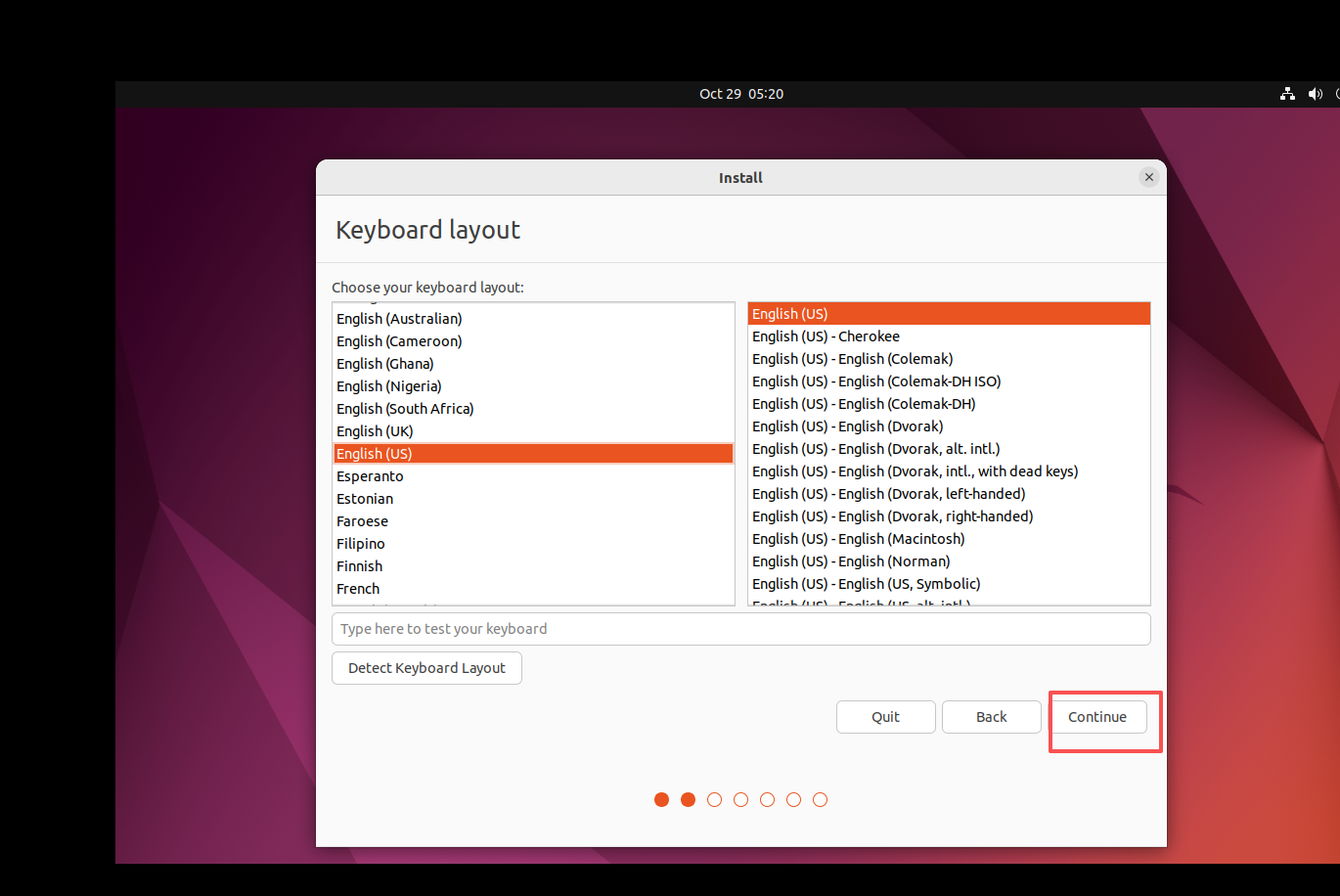This screenshot has height=896, width=1340.
Task: Pick the English (US, Symbolic) variant
Action: pyautogui.click(x=949, y=584)
